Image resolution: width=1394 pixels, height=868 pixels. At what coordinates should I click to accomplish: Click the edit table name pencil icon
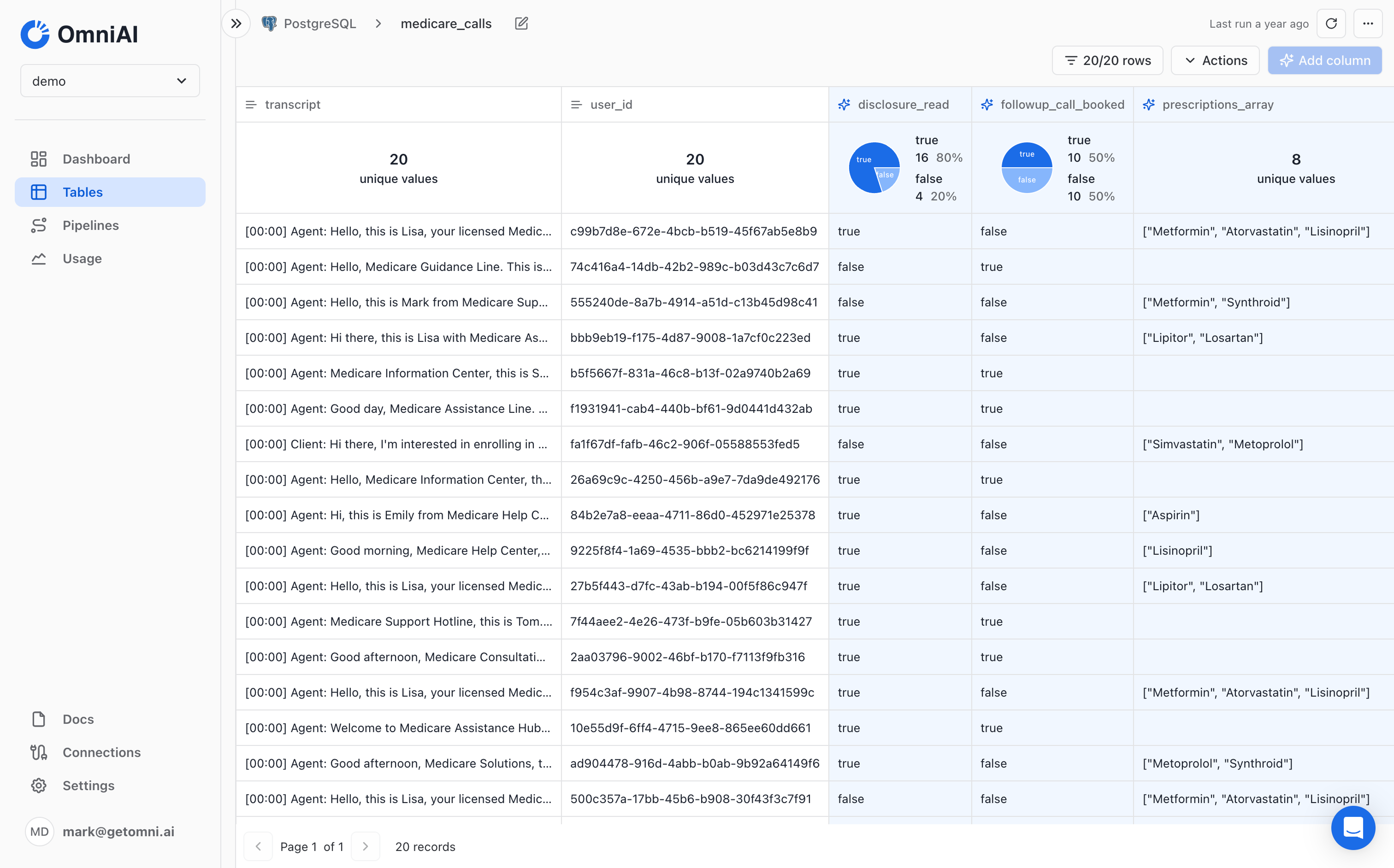coord(521,23)
